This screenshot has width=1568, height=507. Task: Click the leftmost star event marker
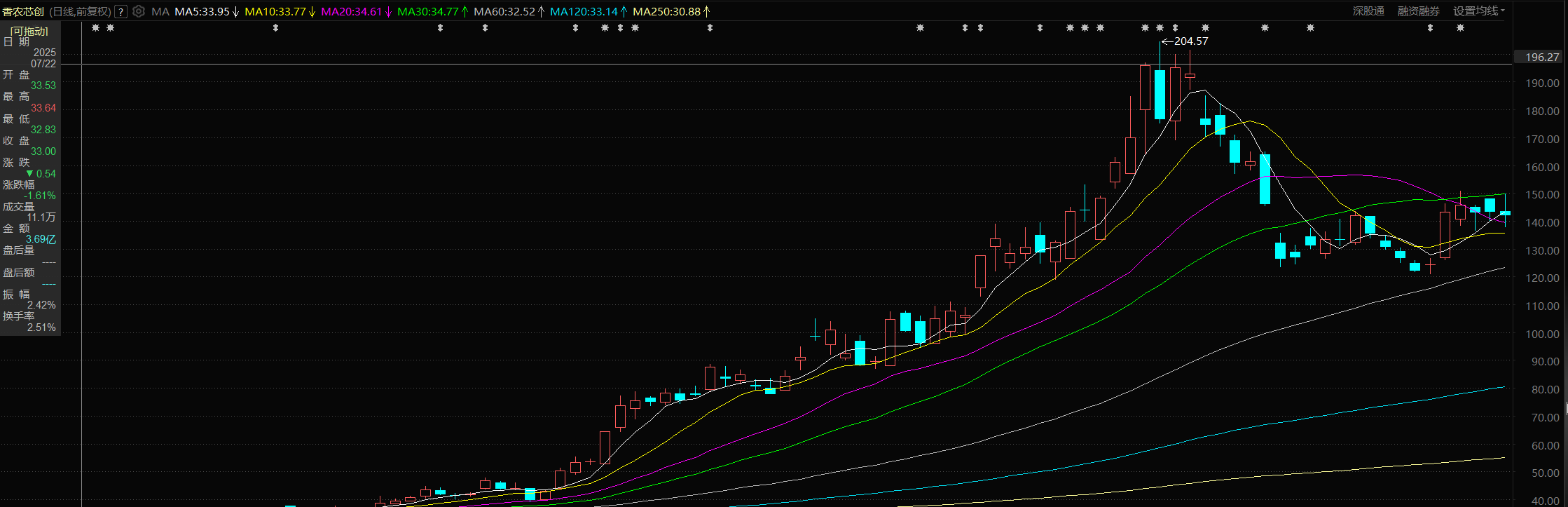click(x=96, y=28)
